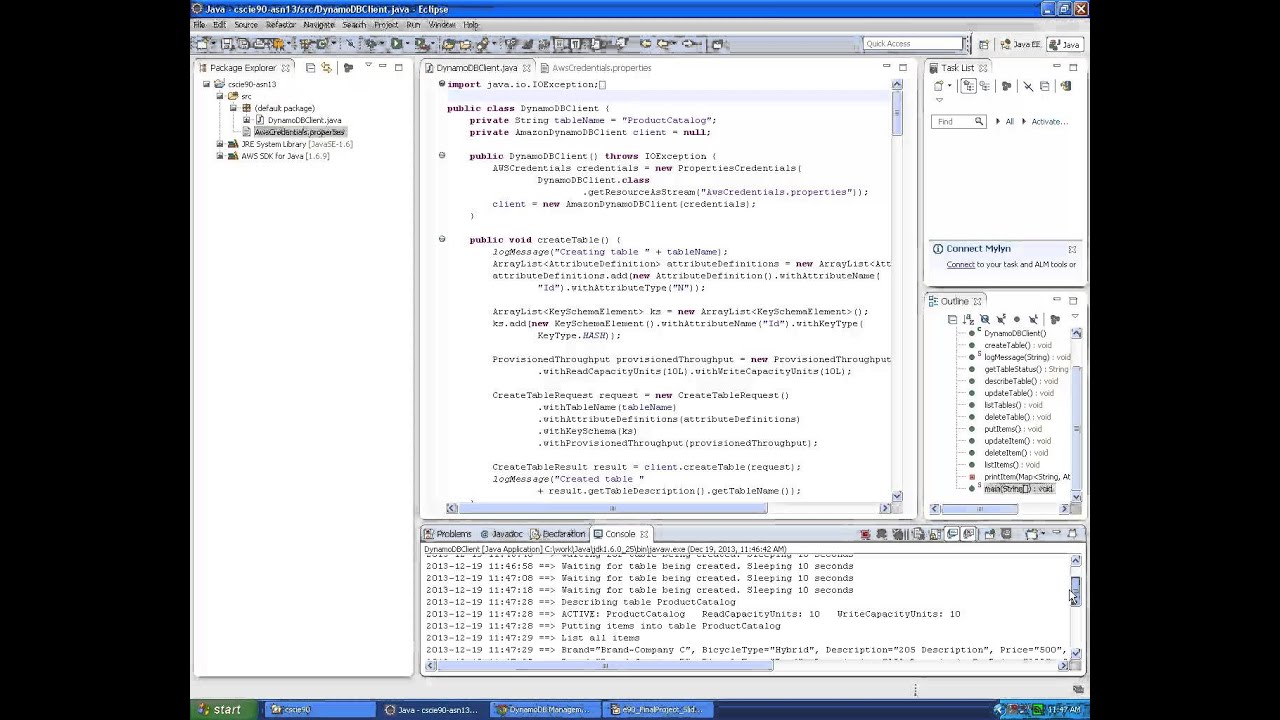Click the New Task icon in Task List
The height and width of the screenshot is (720, 1280).
tap(938, 86)
